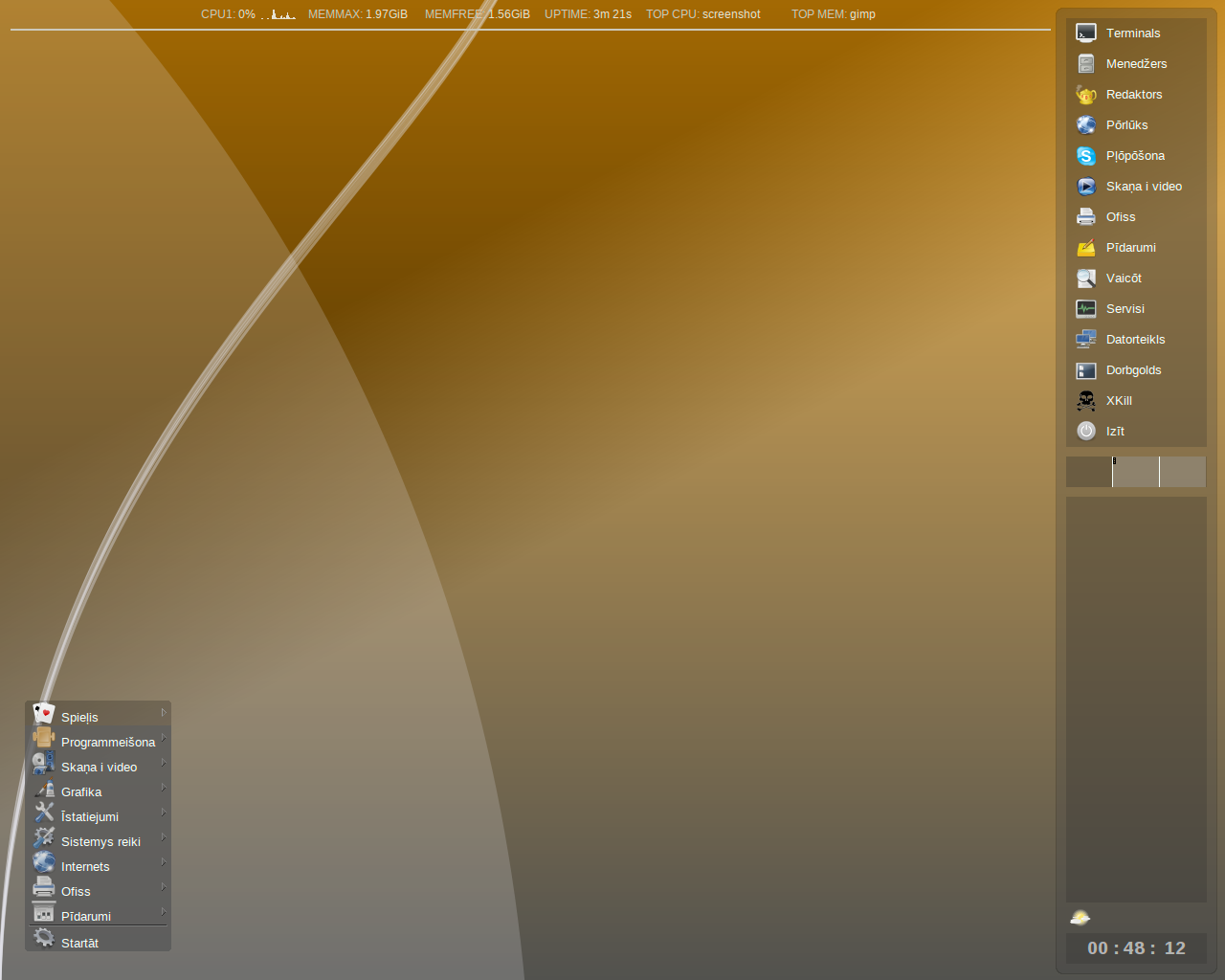Expand the Sistemys reiki submenu arrow
This screenshot has height=980, width=1225.
(x=164, y=837)
